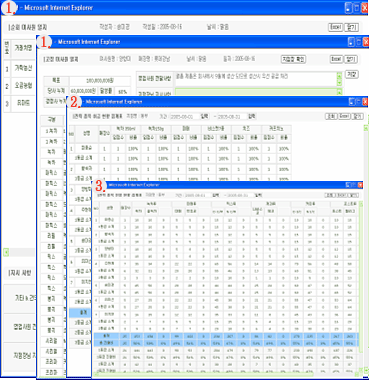Click start date field in third window
The width and height of the screenshot is (369, 381).
point(184,117)
